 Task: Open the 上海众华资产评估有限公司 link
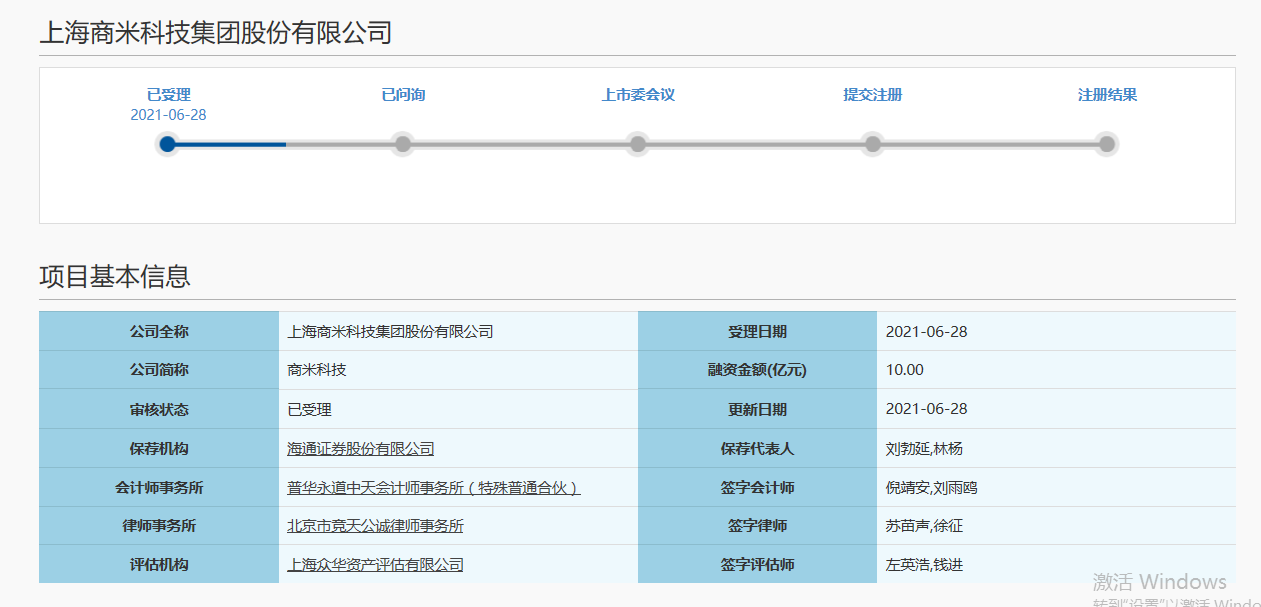click(x=375, y=565)
